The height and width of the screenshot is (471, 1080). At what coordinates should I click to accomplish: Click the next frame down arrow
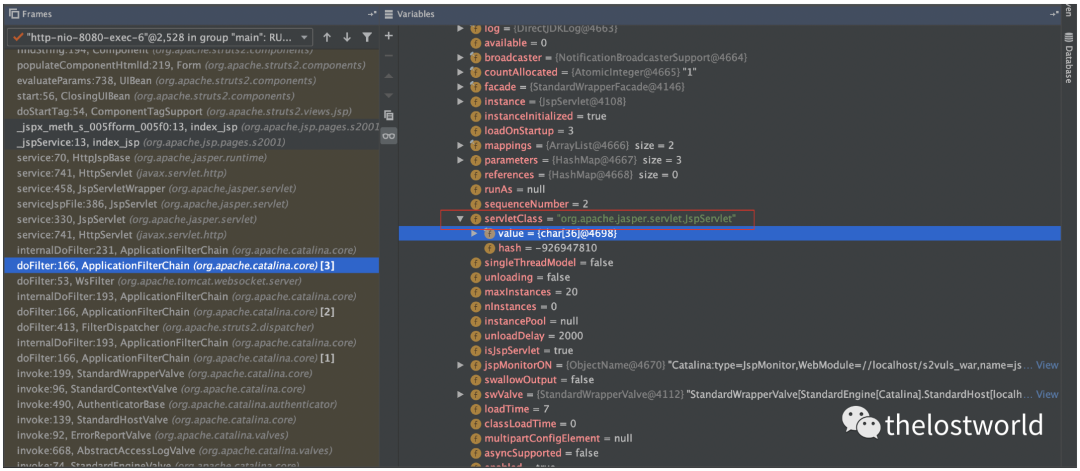coord(347,37)
